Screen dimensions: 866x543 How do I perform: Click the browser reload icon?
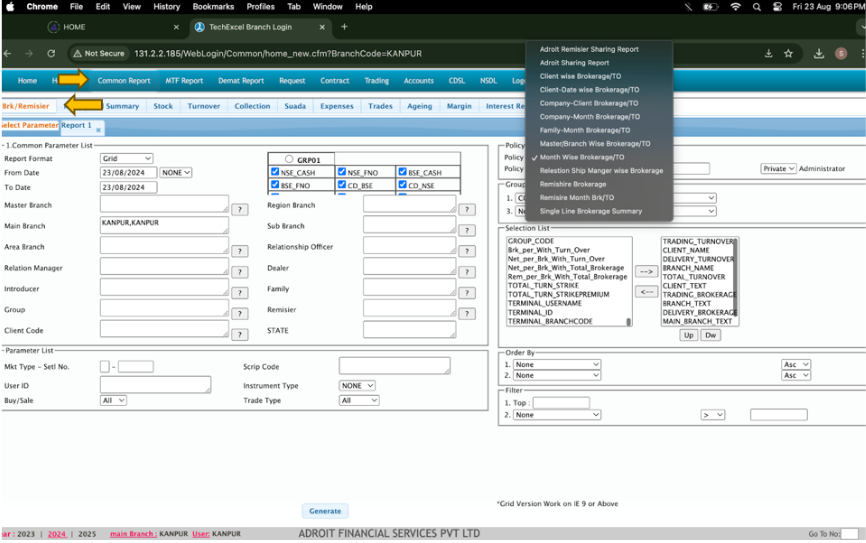52,53
